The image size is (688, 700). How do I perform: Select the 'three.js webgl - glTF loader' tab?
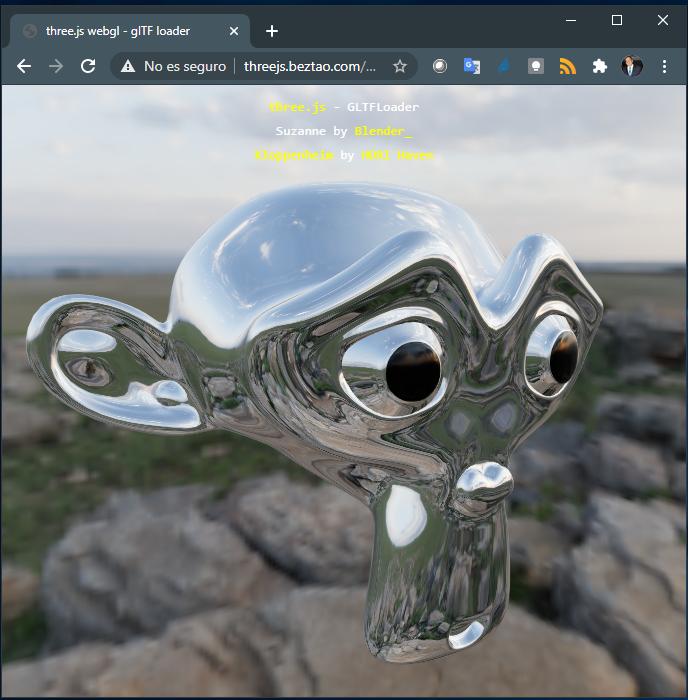coord(118,31)
